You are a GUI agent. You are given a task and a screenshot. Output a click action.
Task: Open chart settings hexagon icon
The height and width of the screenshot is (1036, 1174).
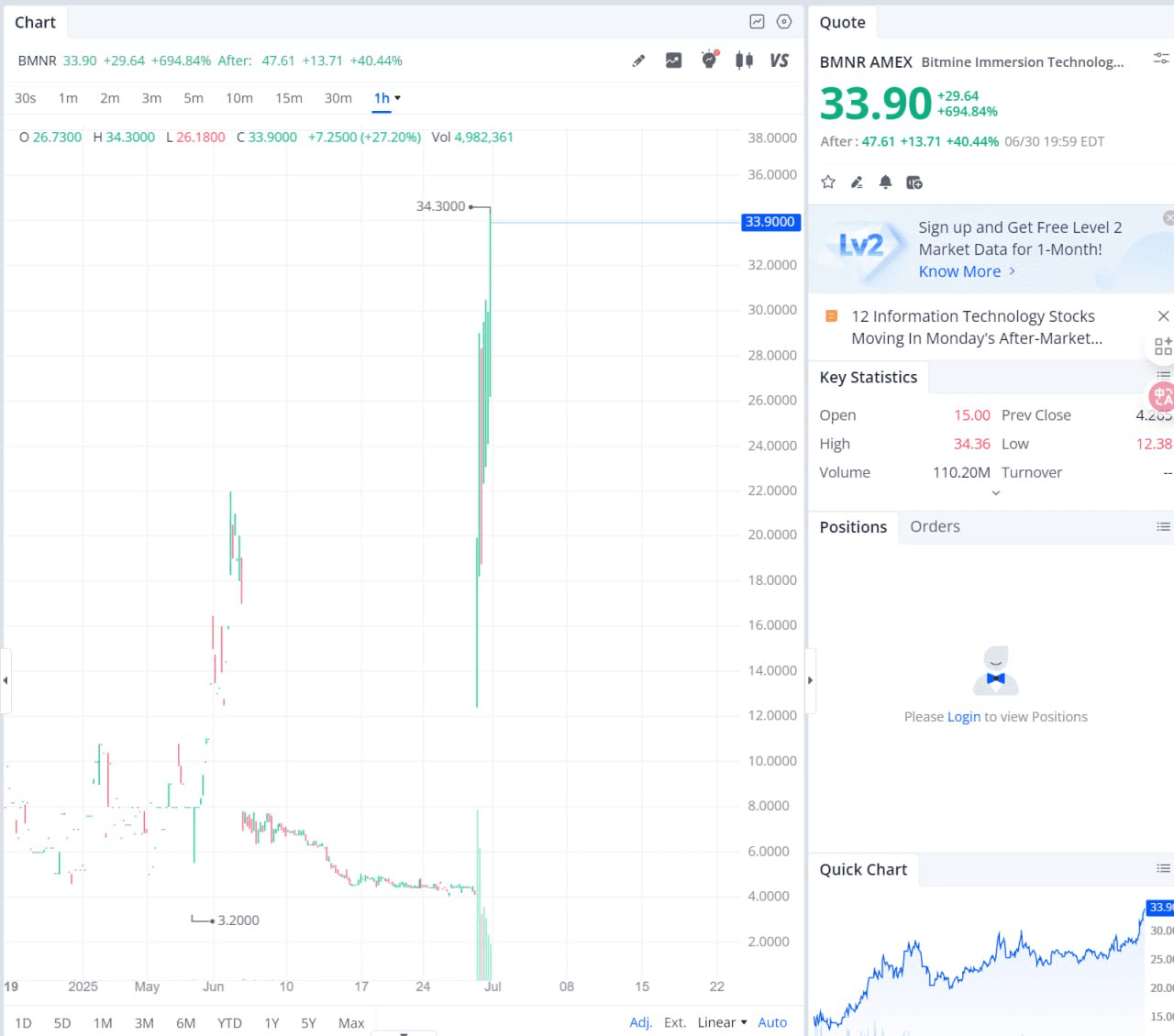click(x=784, y=21)
